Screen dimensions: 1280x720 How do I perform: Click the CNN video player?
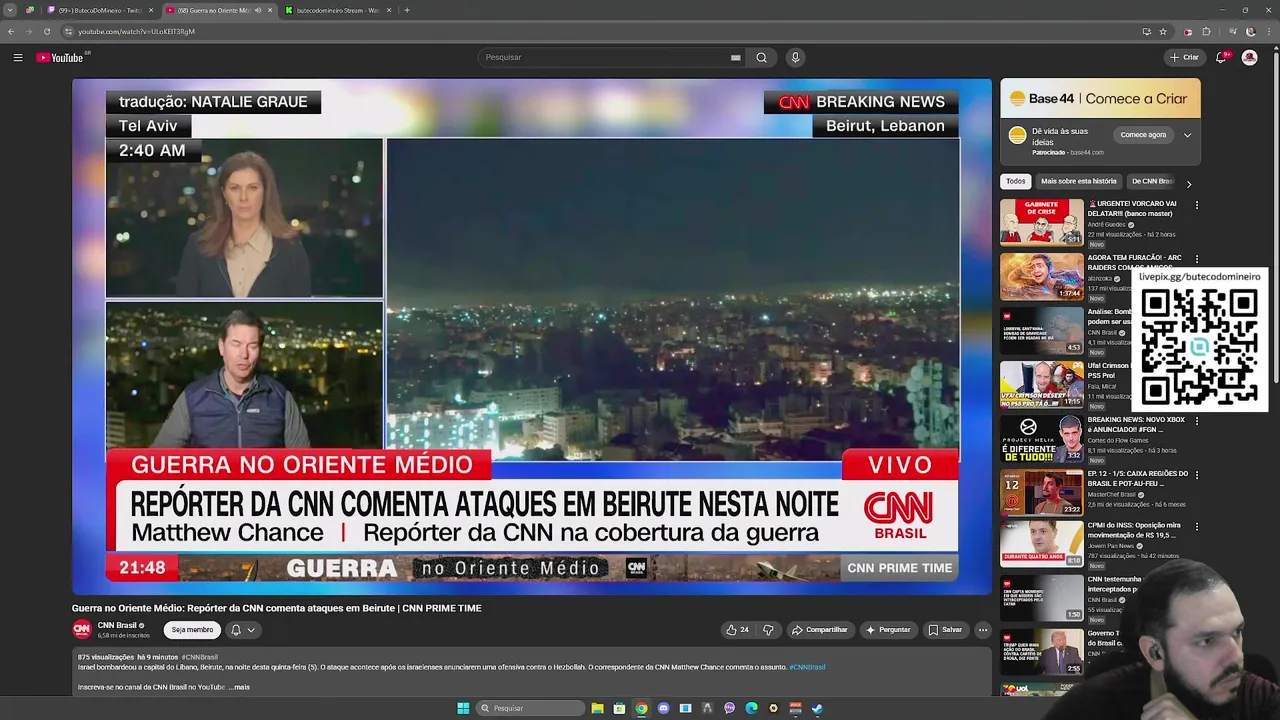click(x=532, y=336)
